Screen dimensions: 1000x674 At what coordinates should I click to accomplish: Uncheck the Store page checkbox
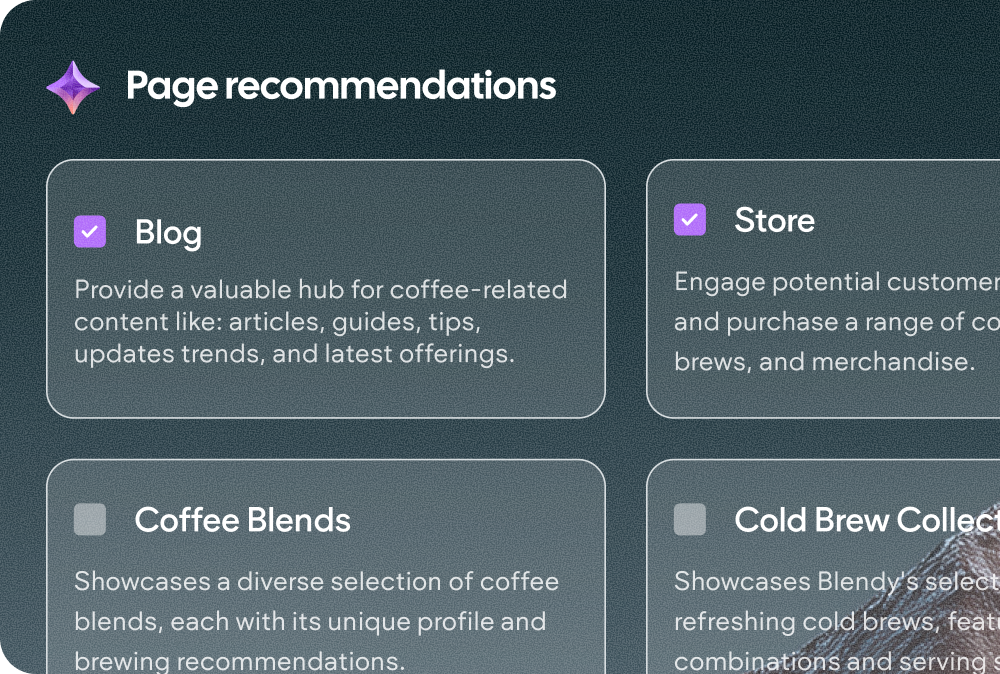point(690,219)
